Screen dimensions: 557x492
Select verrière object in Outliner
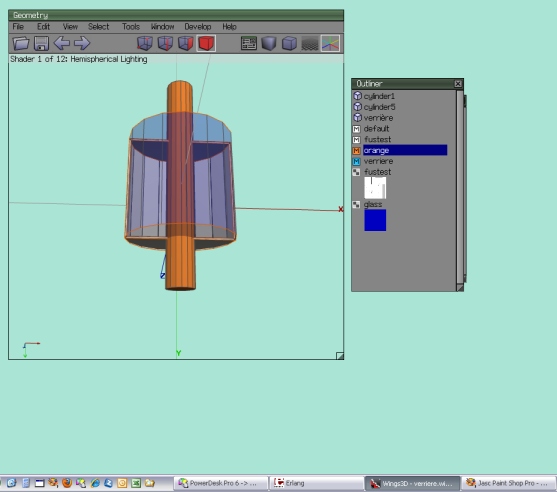[x=378, y=118]
